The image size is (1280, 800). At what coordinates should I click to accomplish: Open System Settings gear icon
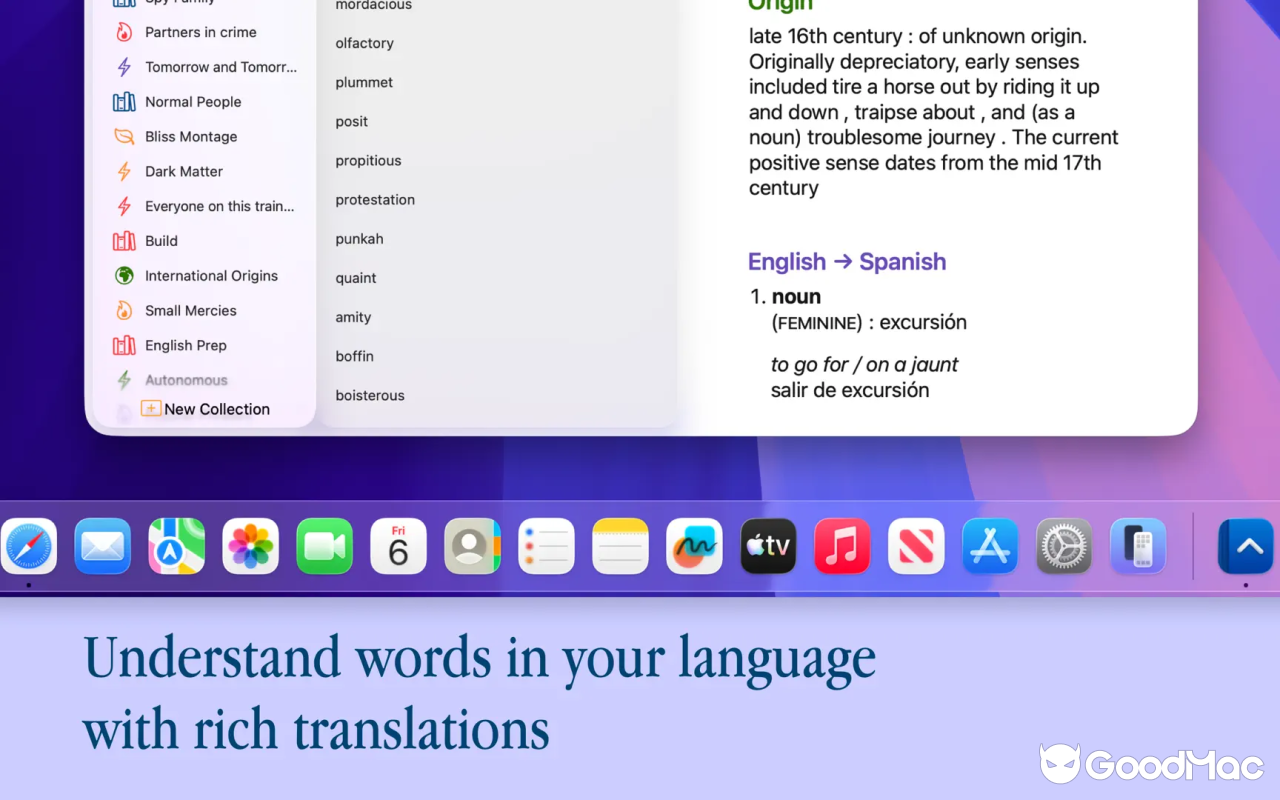pyautogui.click(x=1065, y=546)
